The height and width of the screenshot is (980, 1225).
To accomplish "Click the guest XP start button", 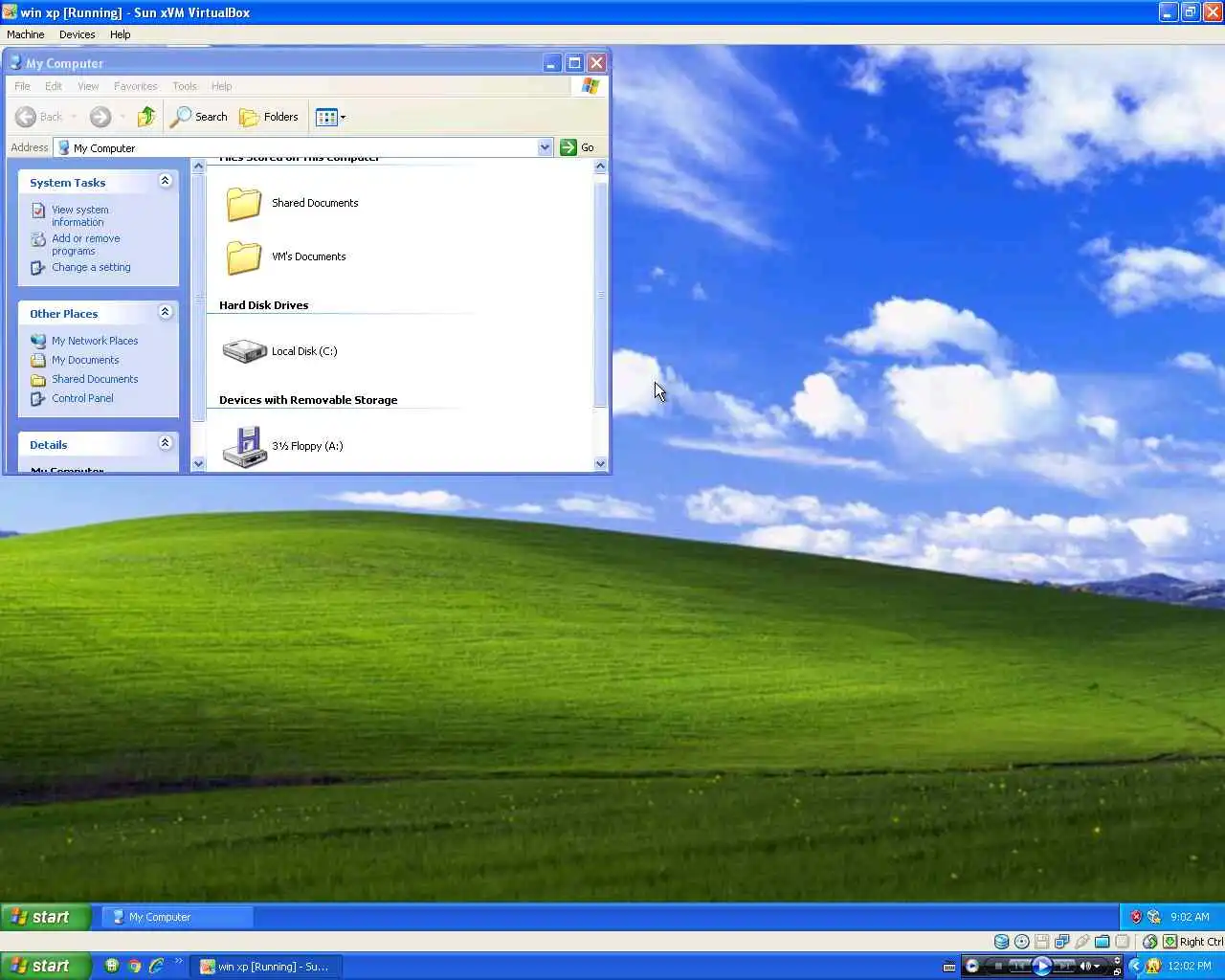I will click(45, 917).
